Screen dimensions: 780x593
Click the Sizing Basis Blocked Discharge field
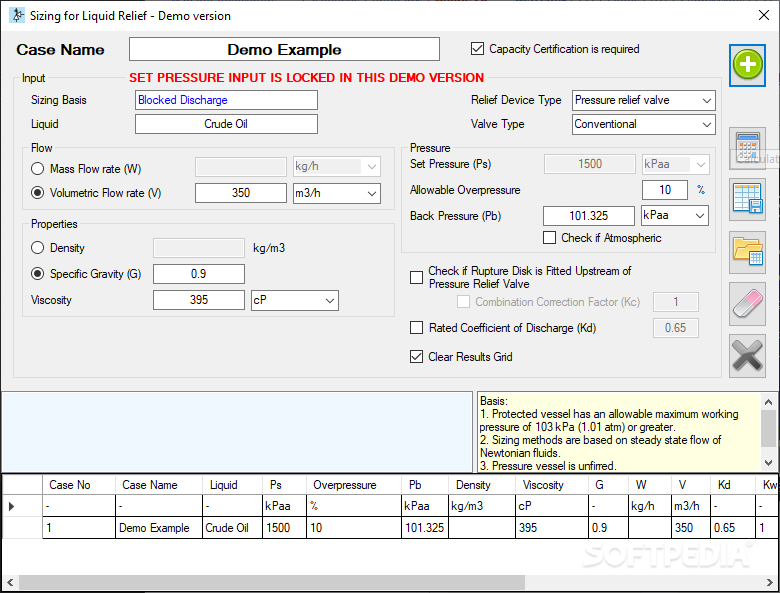click(x=226, y=100)
